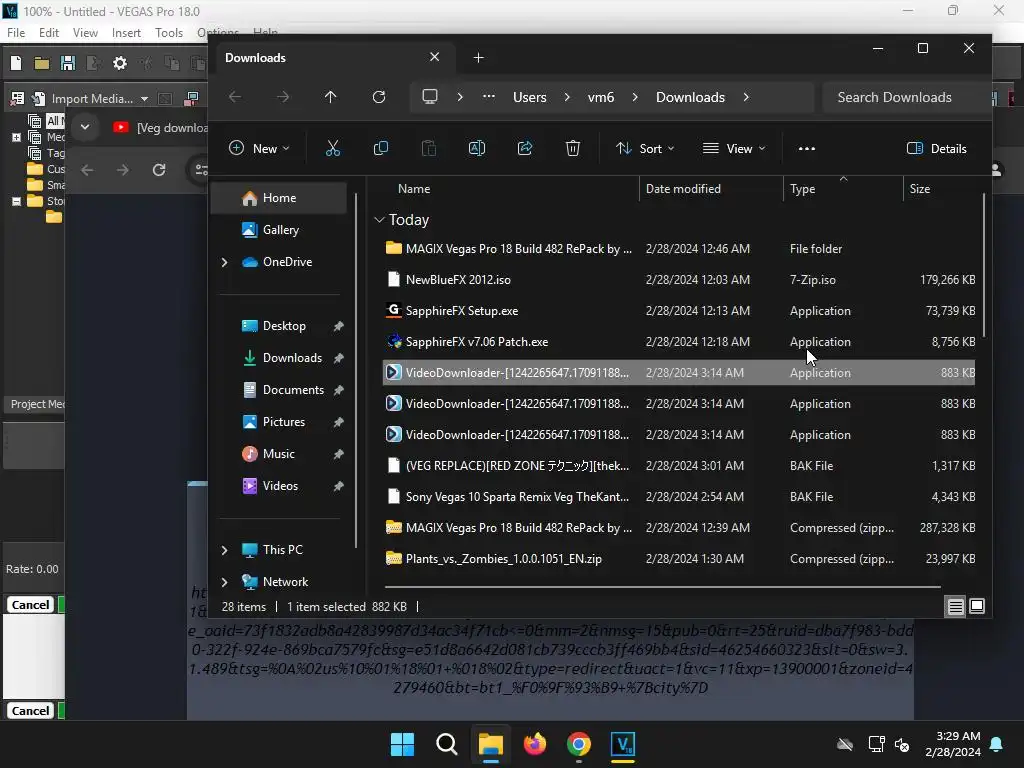The width and height of the screenshot is (1024, 768).
Task: Open Tools menu in VEGAS Pro
Action: pyautogui.click(x=168, y=33)
